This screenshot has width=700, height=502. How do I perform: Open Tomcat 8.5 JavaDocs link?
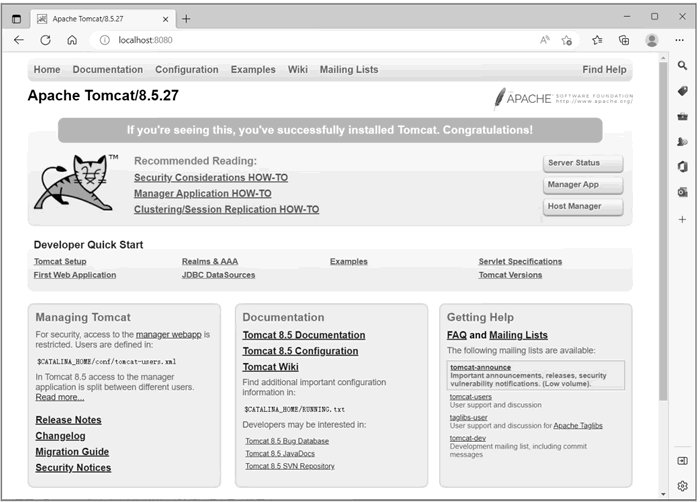point(279,454)
